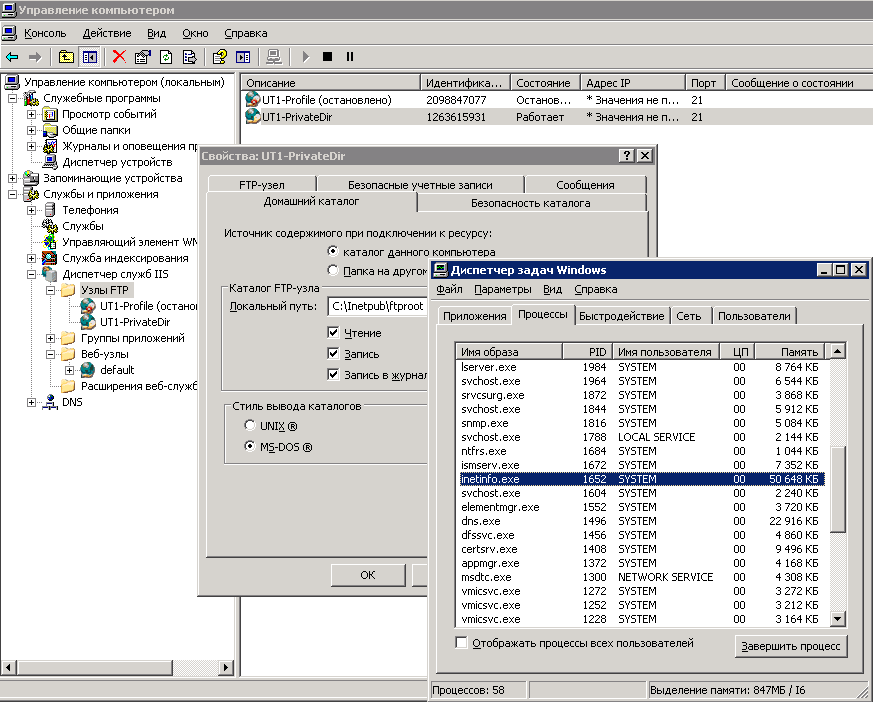
Task: Toggle the Чтение (Read) checkbox
Action: tap(334, 333)
